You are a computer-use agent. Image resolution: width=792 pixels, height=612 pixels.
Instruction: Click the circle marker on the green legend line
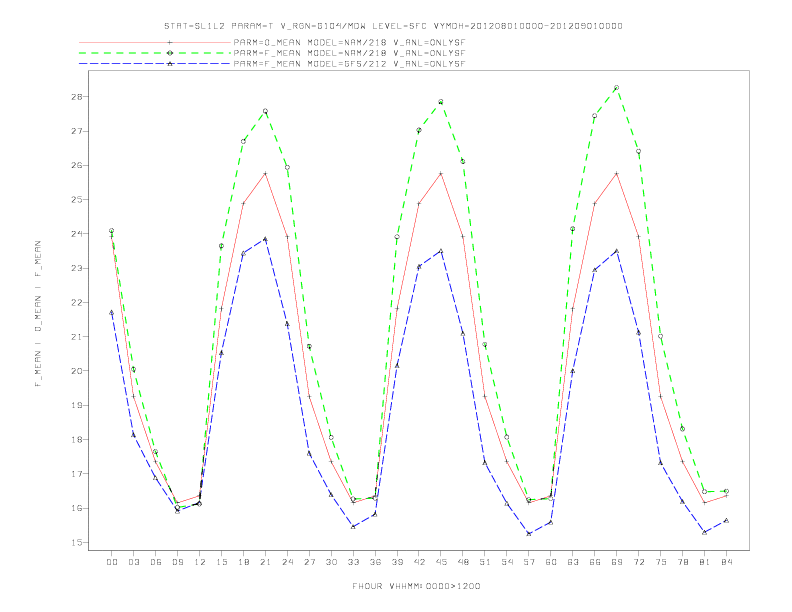point(170,53)
